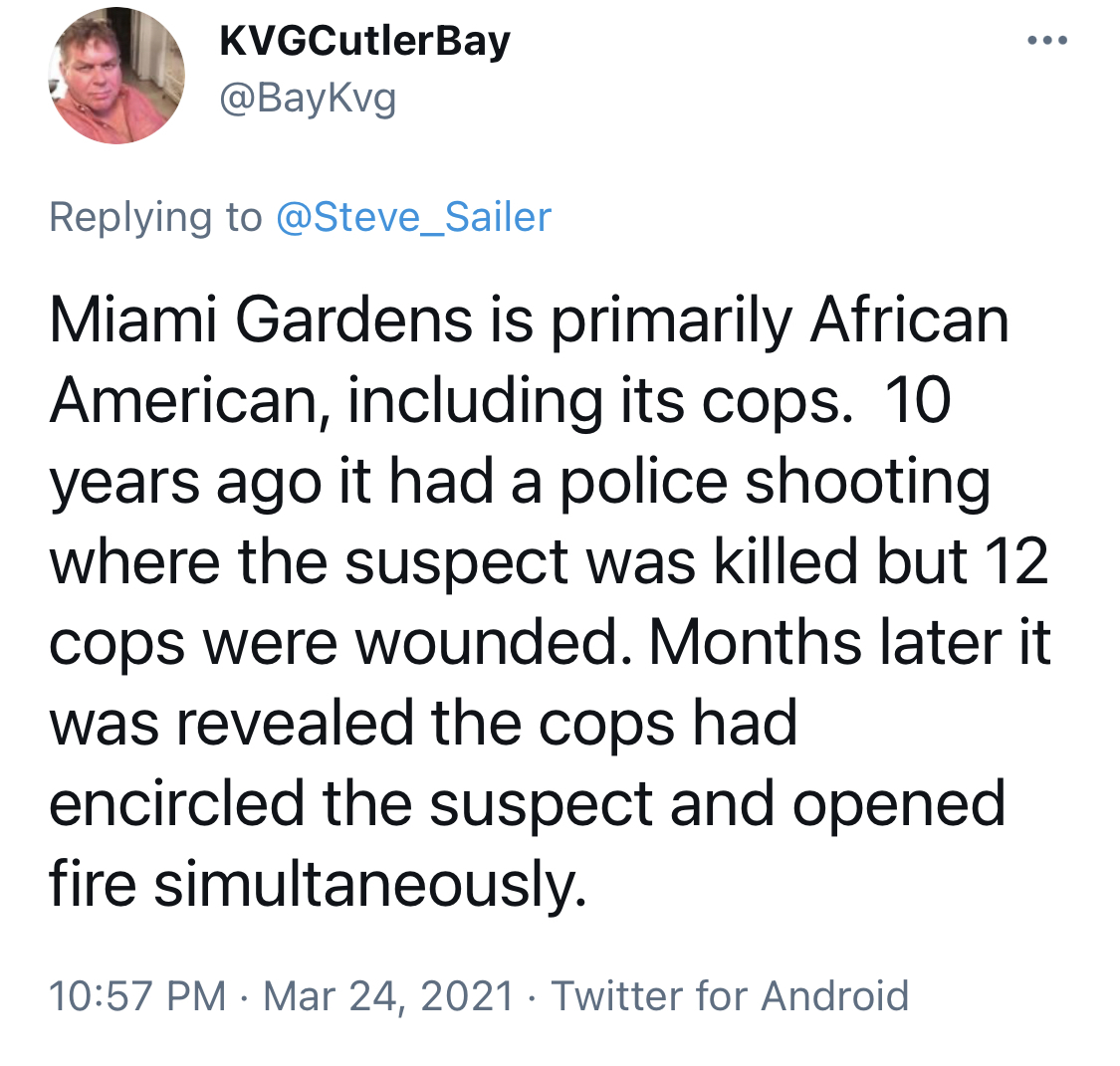The width and height of the screenshot is (1120, 1066).
Task: Click the word 'wounded' in tweet text
Action: tap(487, 643)
